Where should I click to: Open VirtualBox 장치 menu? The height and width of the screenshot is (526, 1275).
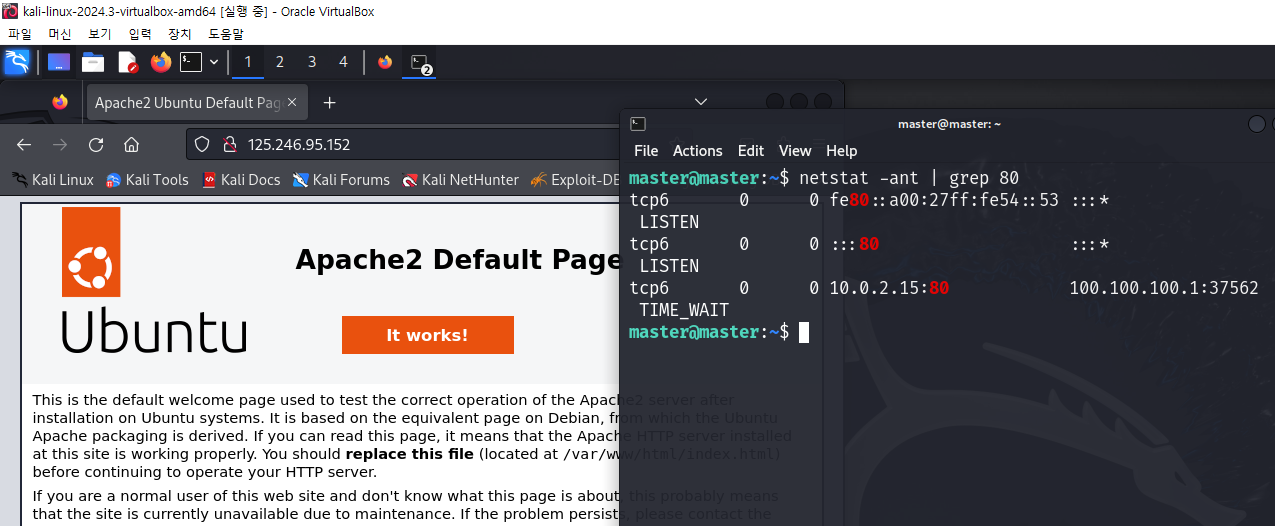coord(180,34)
